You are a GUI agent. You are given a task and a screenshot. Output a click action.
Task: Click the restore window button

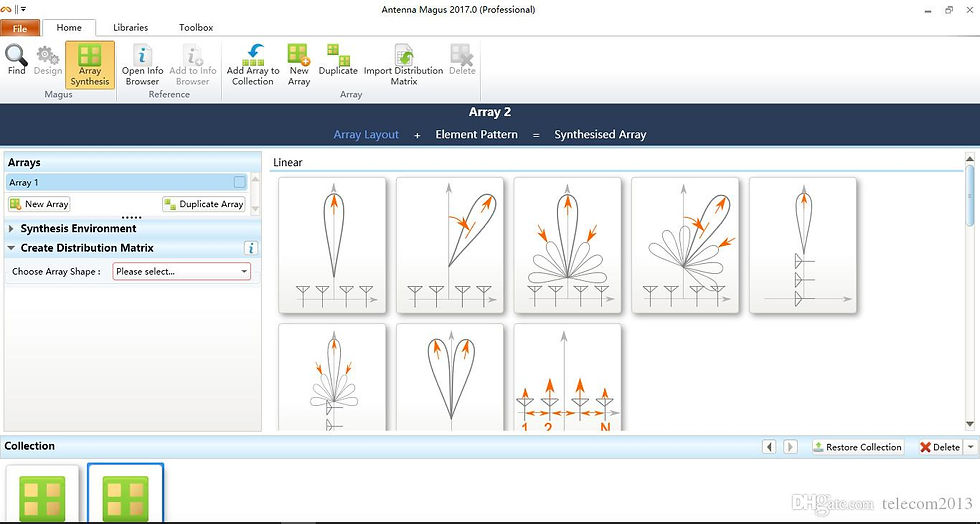pyautogui.click(x=949, y=9)
